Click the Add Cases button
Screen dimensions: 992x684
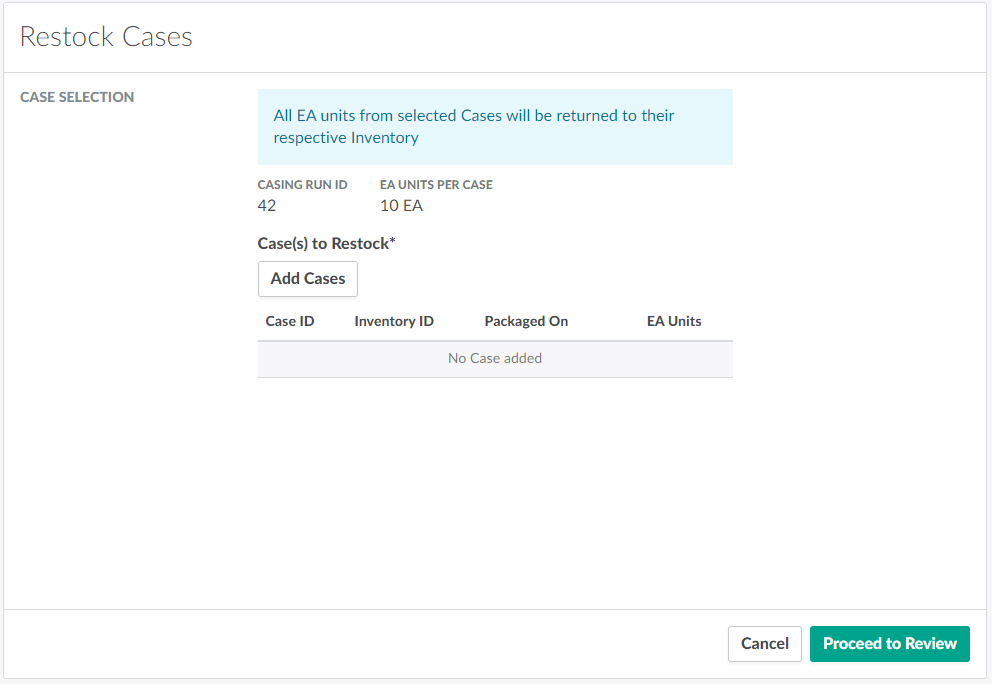[x=307, y=279]
